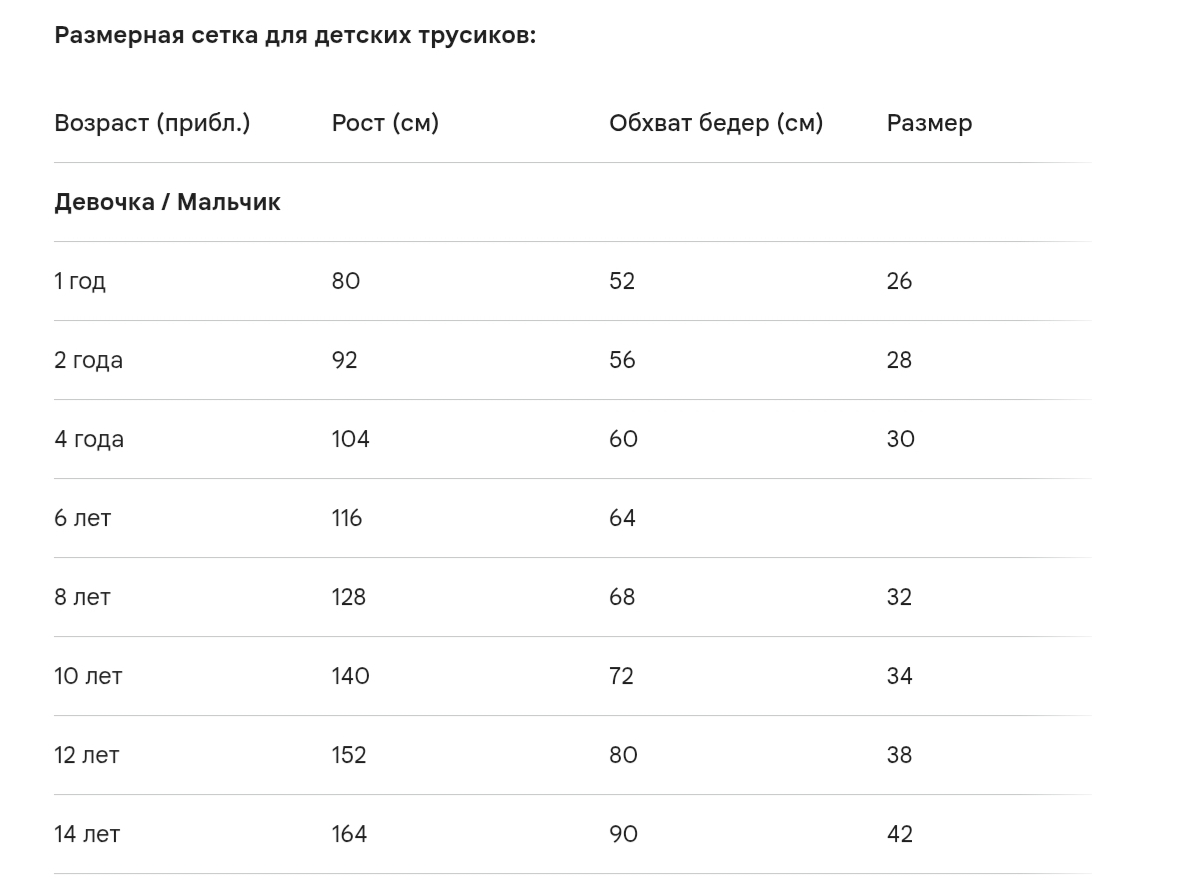Click the '1 год' age cell
This screenshot has height=880, width=1200.
[x=80, y=281]
